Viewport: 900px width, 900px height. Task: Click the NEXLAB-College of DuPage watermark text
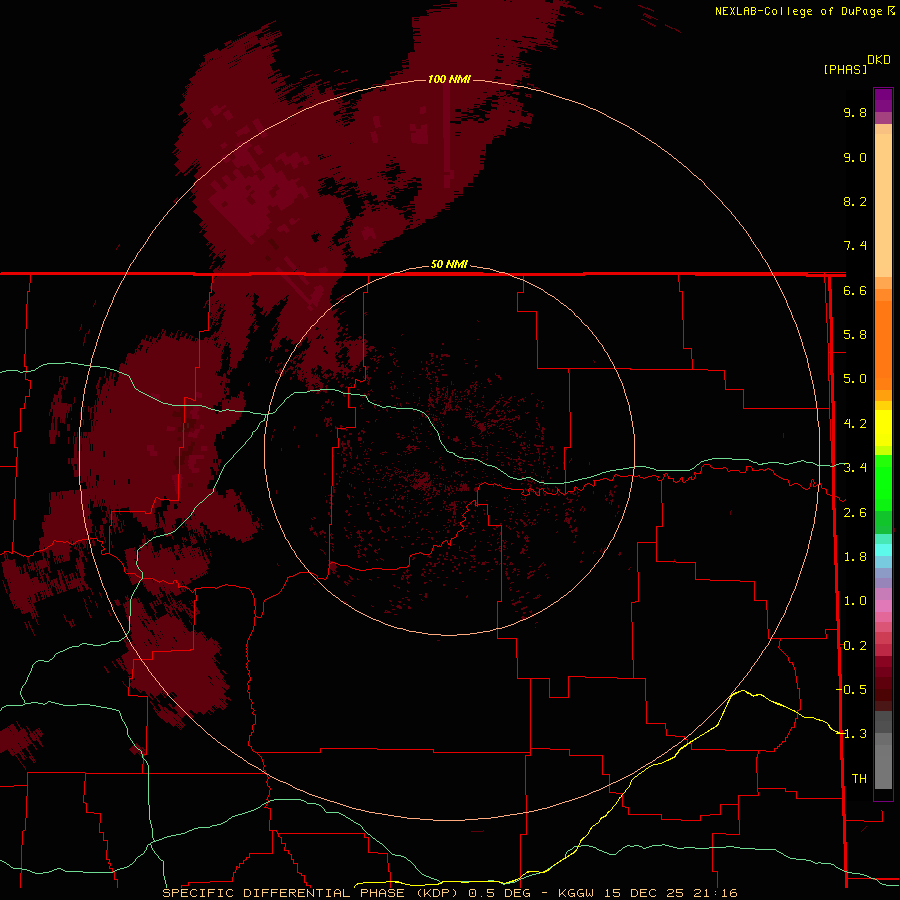798,11
